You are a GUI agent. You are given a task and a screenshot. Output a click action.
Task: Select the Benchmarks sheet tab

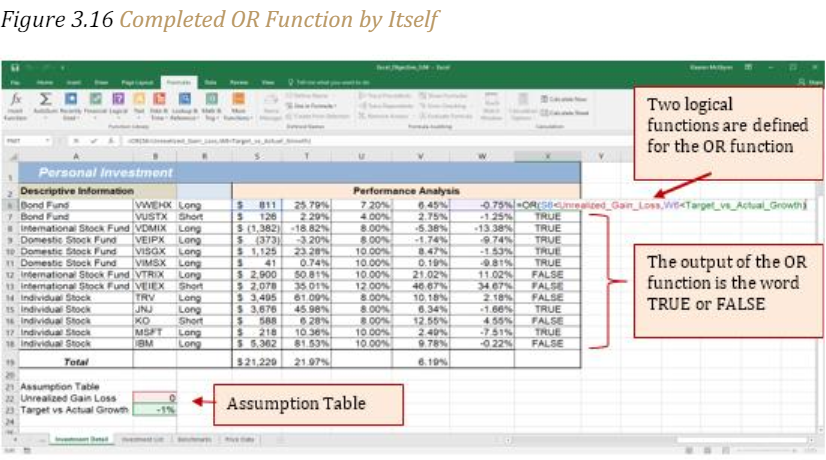pyautogui.click(x=194, y=439)
